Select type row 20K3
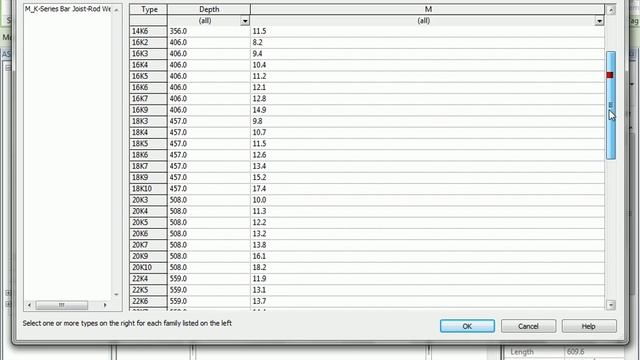Viewport: 640px width, 360px height. pos(367,200)
